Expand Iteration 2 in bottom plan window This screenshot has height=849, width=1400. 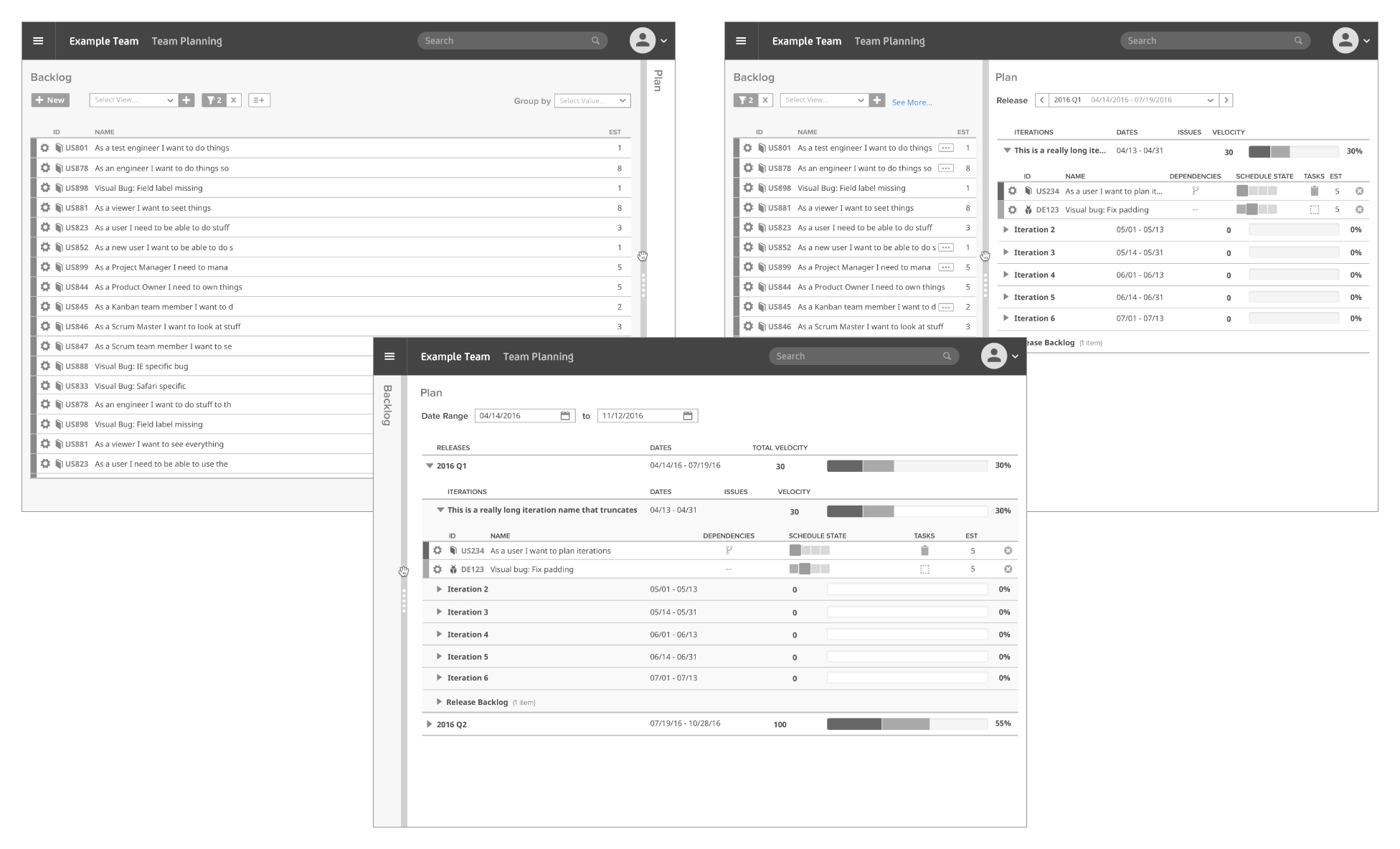[x=440, y=589]
